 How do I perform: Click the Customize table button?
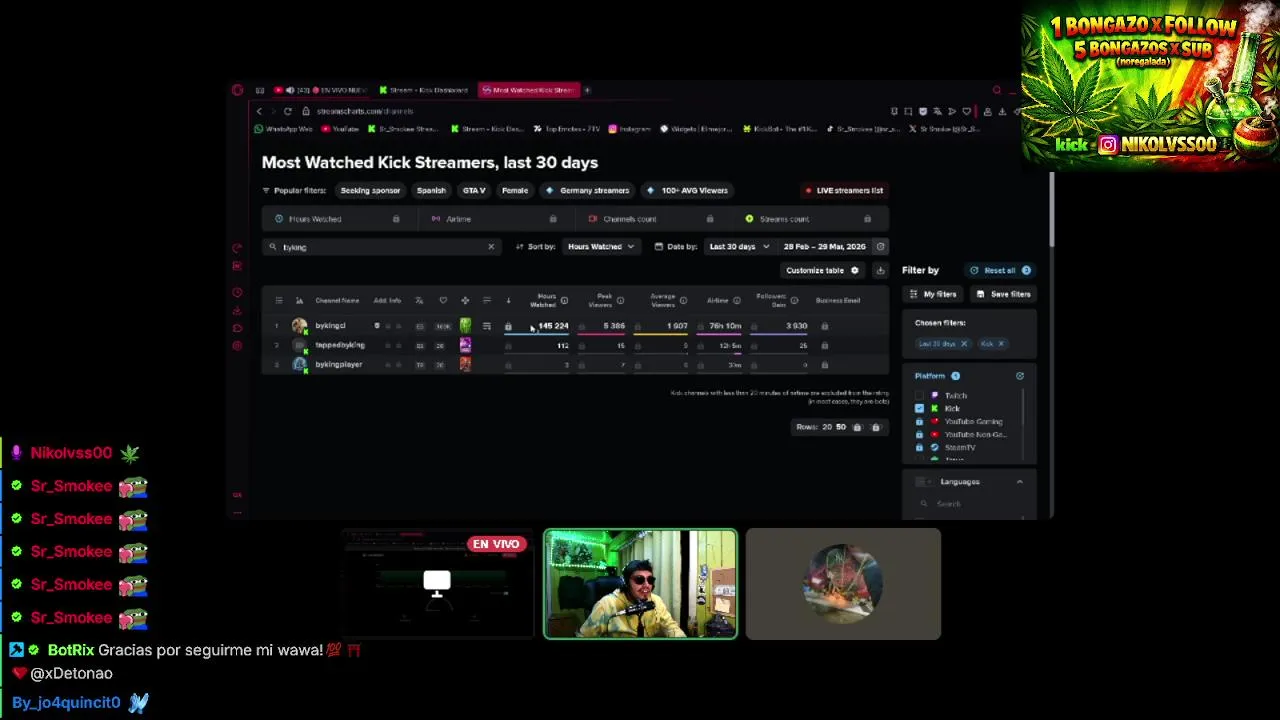(x=822, y=270)
